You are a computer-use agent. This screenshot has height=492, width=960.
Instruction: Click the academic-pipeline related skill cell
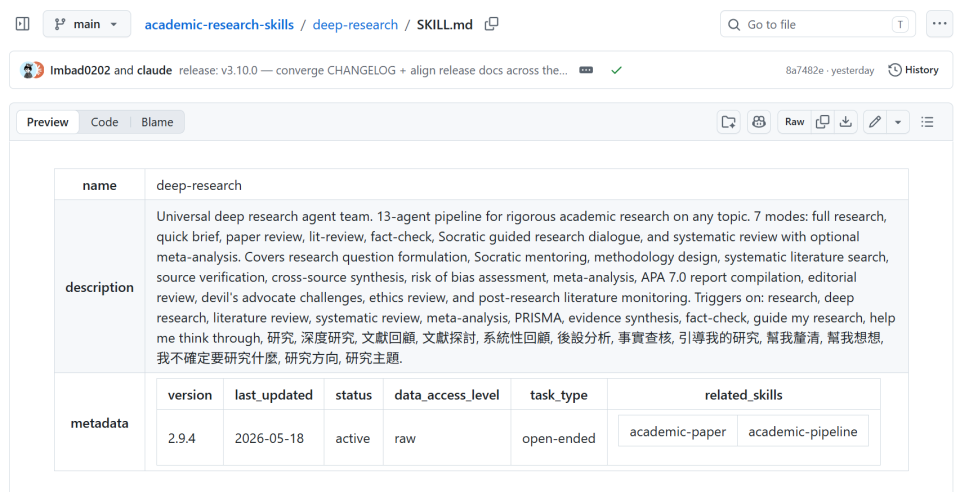[803, 431]
